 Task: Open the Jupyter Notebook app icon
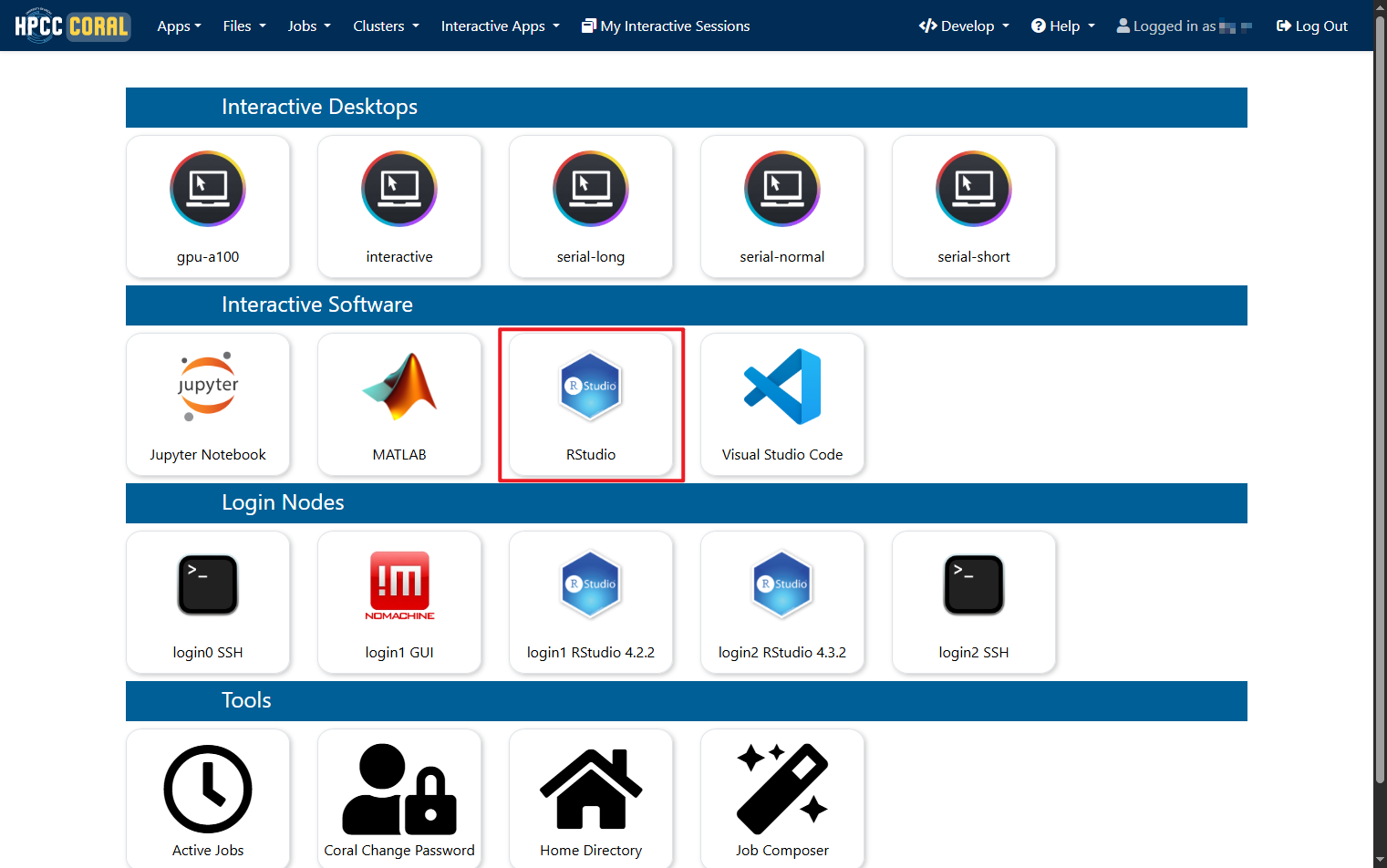coord(208,387)
